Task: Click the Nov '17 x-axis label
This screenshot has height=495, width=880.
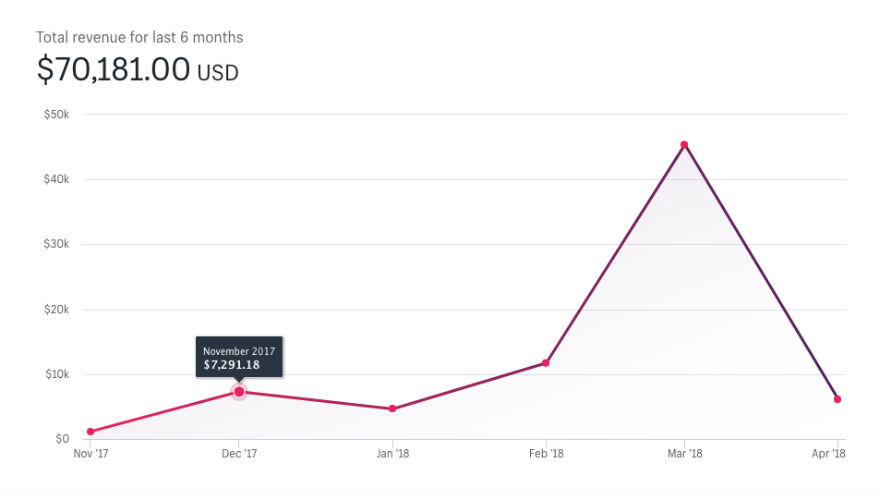Action: pyautogui.click(x=91, y=454)
